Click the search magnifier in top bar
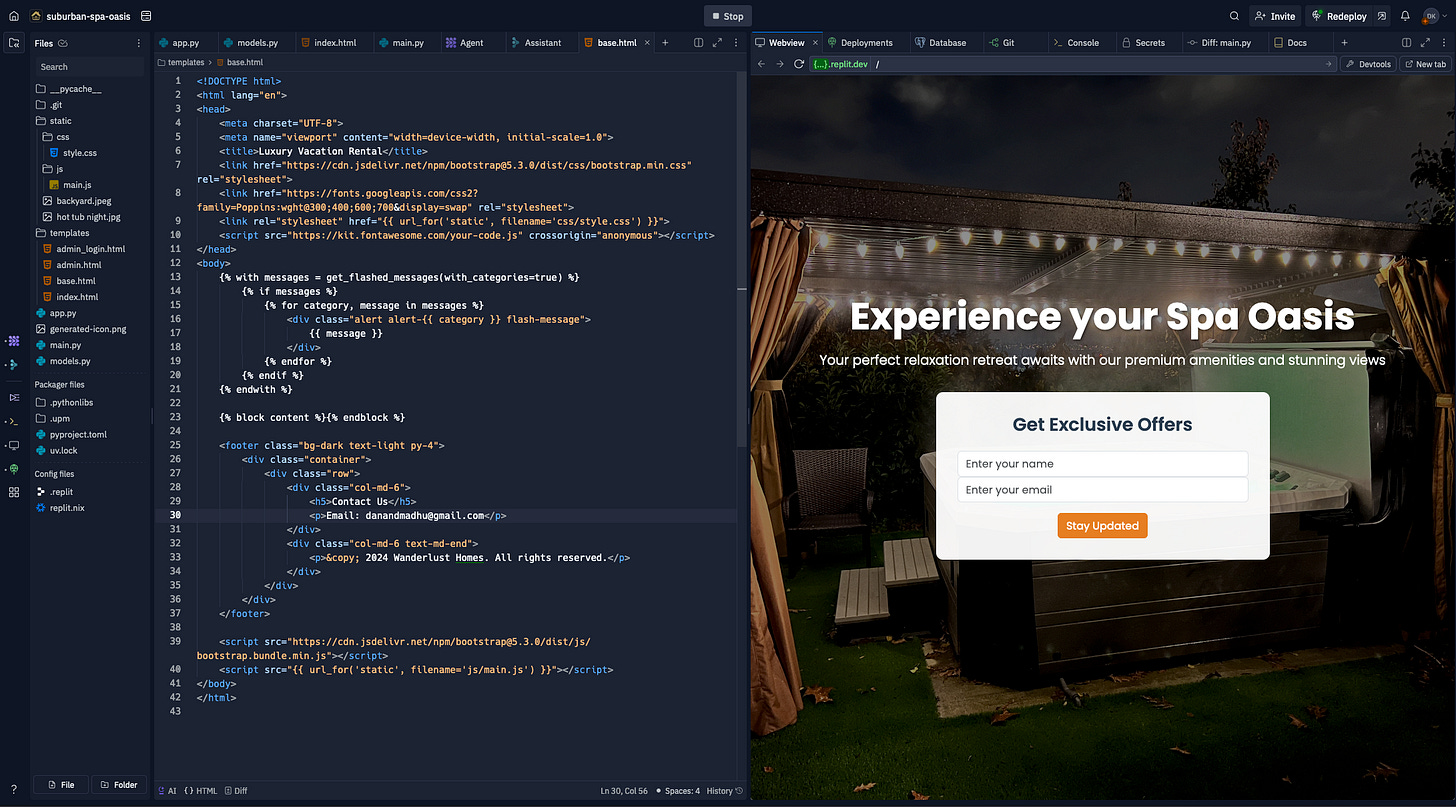The image size is (1456, 807). pos(1234,16)
